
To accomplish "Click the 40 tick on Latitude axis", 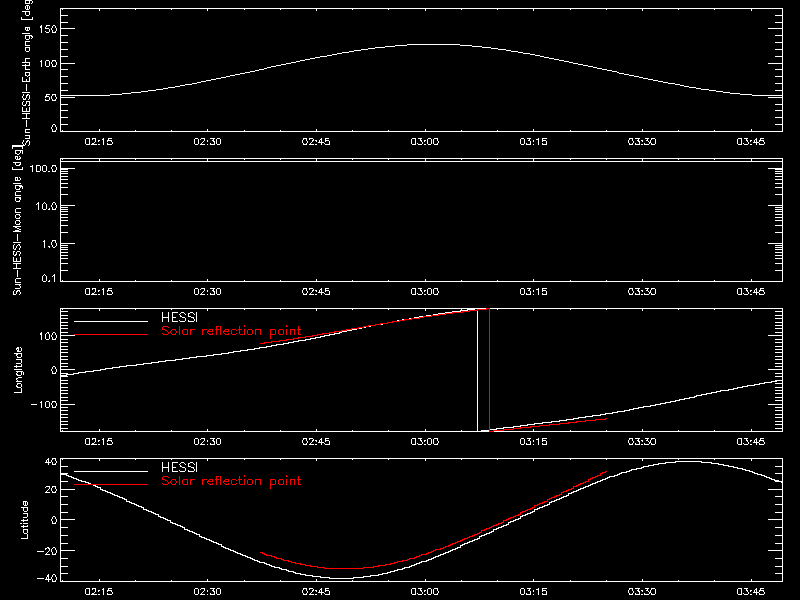I will 51,462.
